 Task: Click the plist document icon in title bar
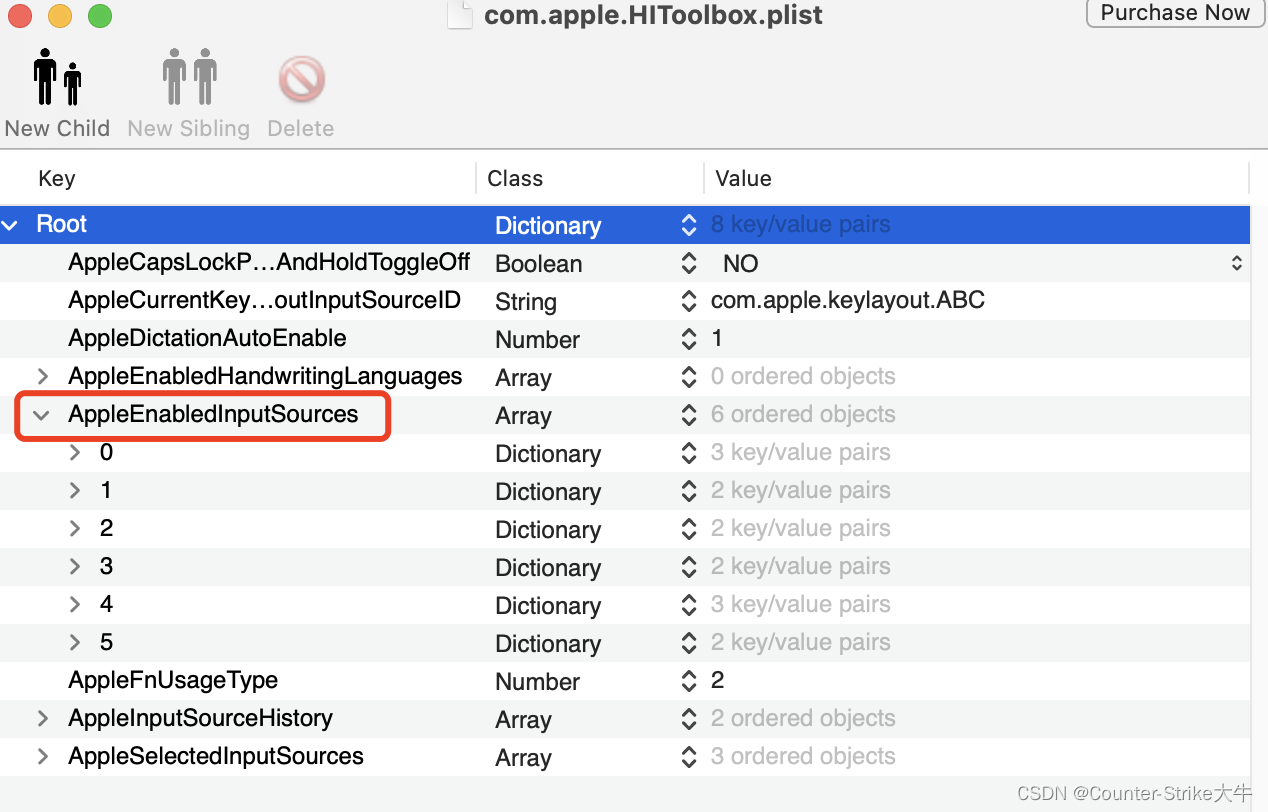(x=460, y=15)
